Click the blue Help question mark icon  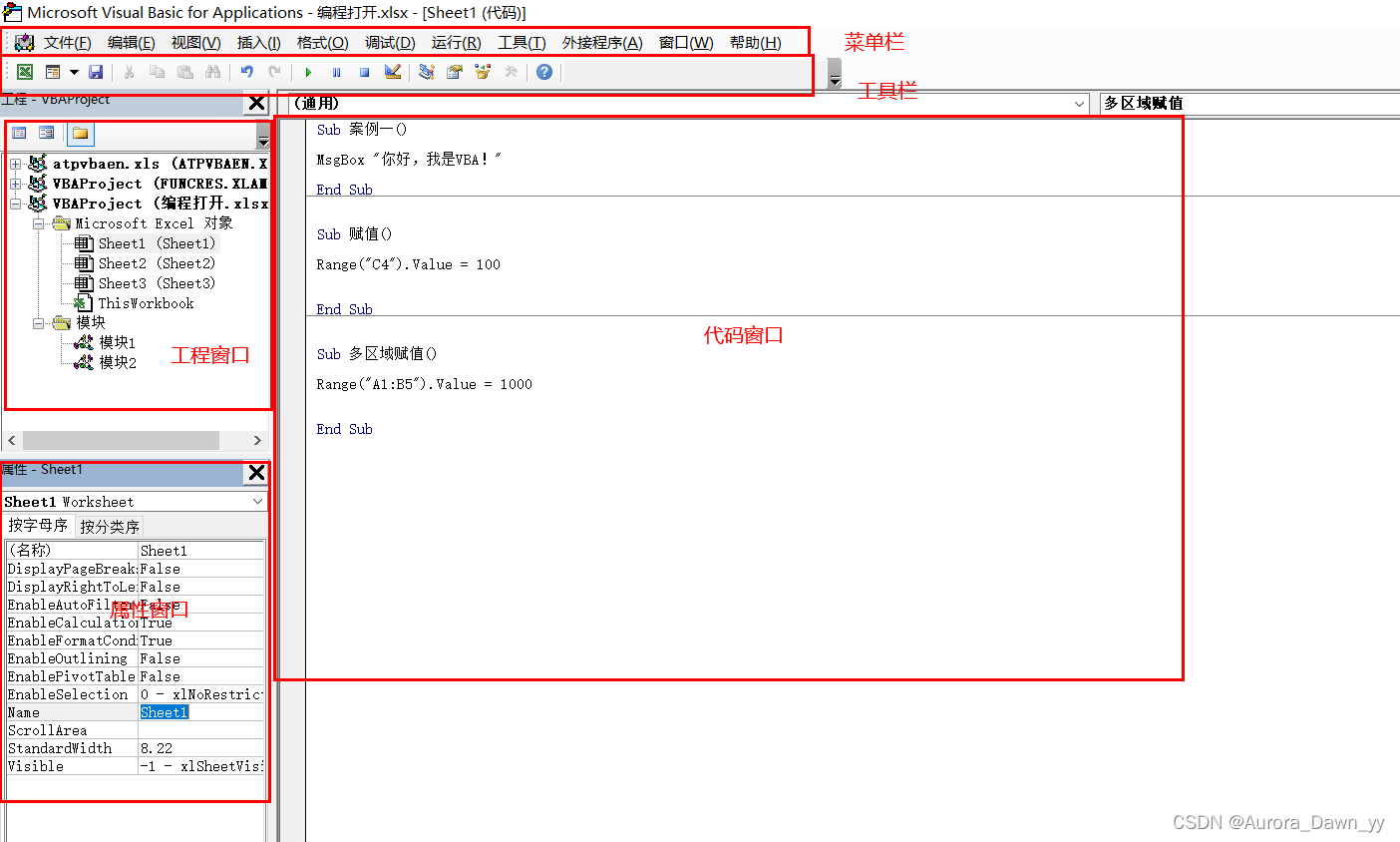coord(544,72)
